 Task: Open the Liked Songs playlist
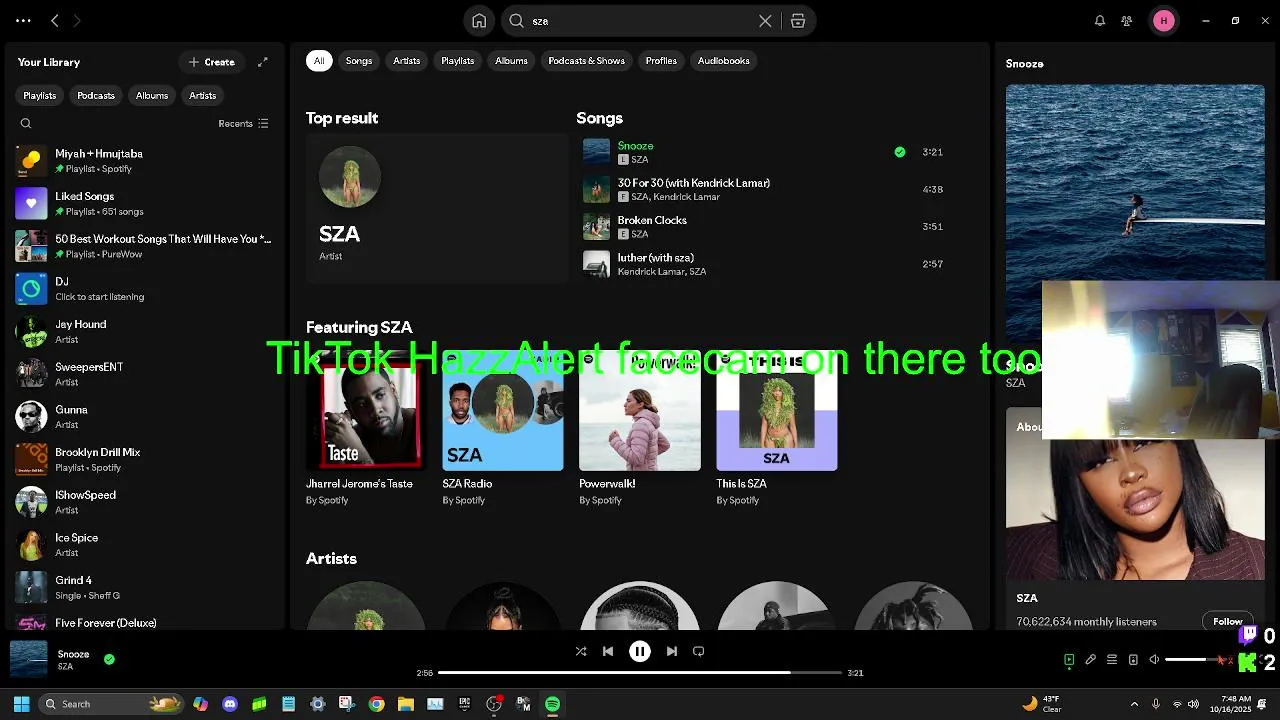145,204
